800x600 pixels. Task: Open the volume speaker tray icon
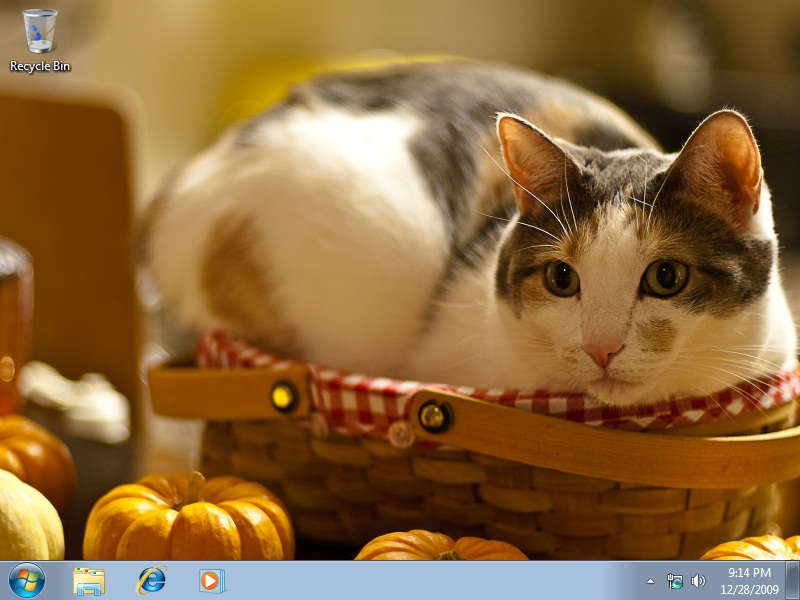coord(698,581)
